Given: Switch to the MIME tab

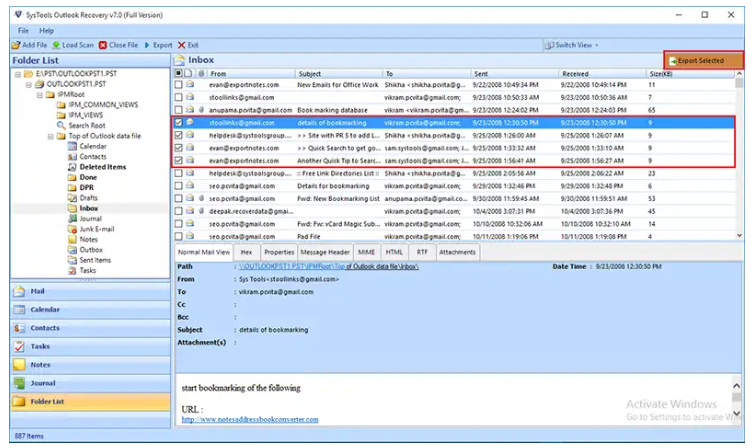Looking at the screenshot, I should click(x=366, y=252).
